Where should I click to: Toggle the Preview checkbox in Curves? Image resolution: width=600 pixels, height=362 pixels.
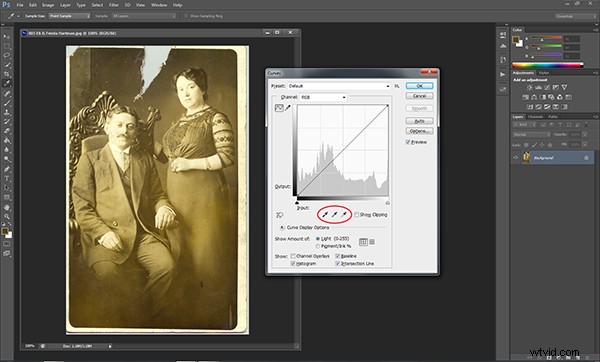pos(408,142)
